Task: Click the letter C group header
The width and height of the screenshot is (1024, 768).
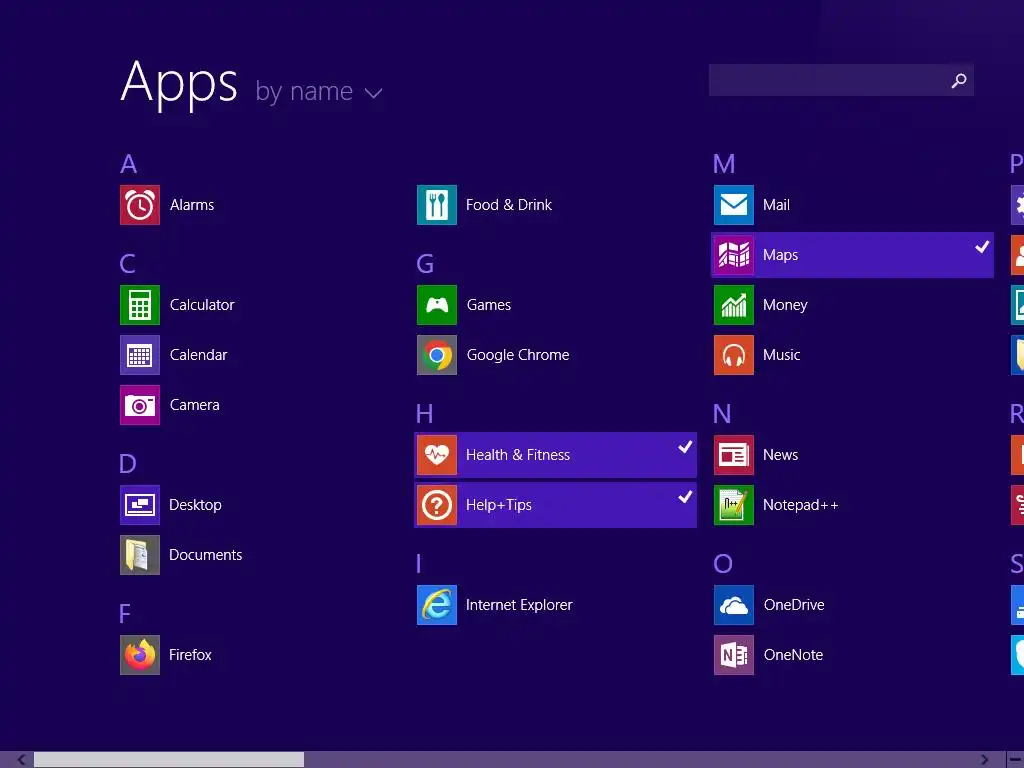Action: tap(127, 264)
